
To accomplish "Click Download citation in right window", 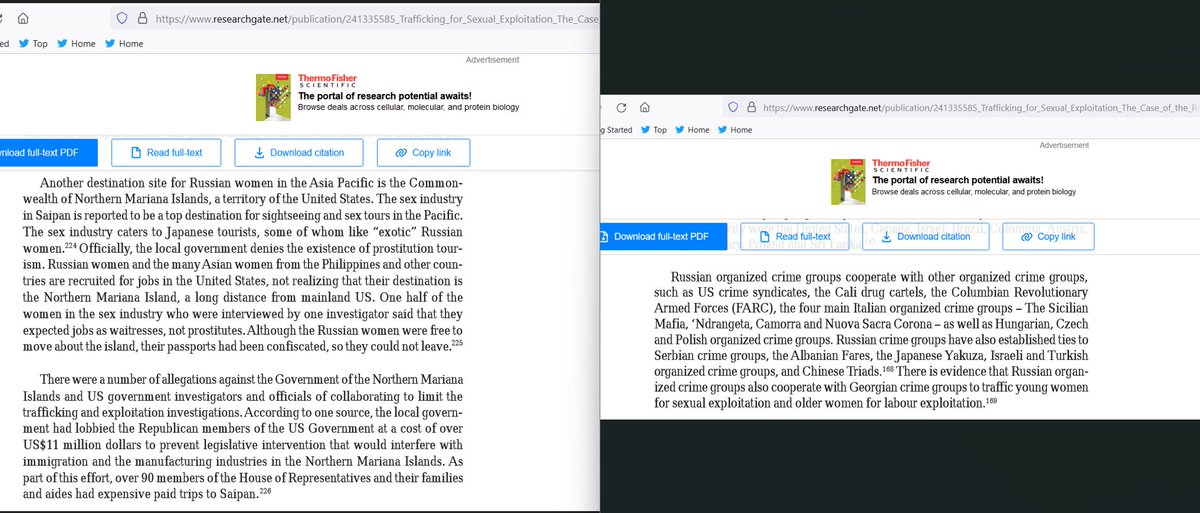I will coord(925,237).
